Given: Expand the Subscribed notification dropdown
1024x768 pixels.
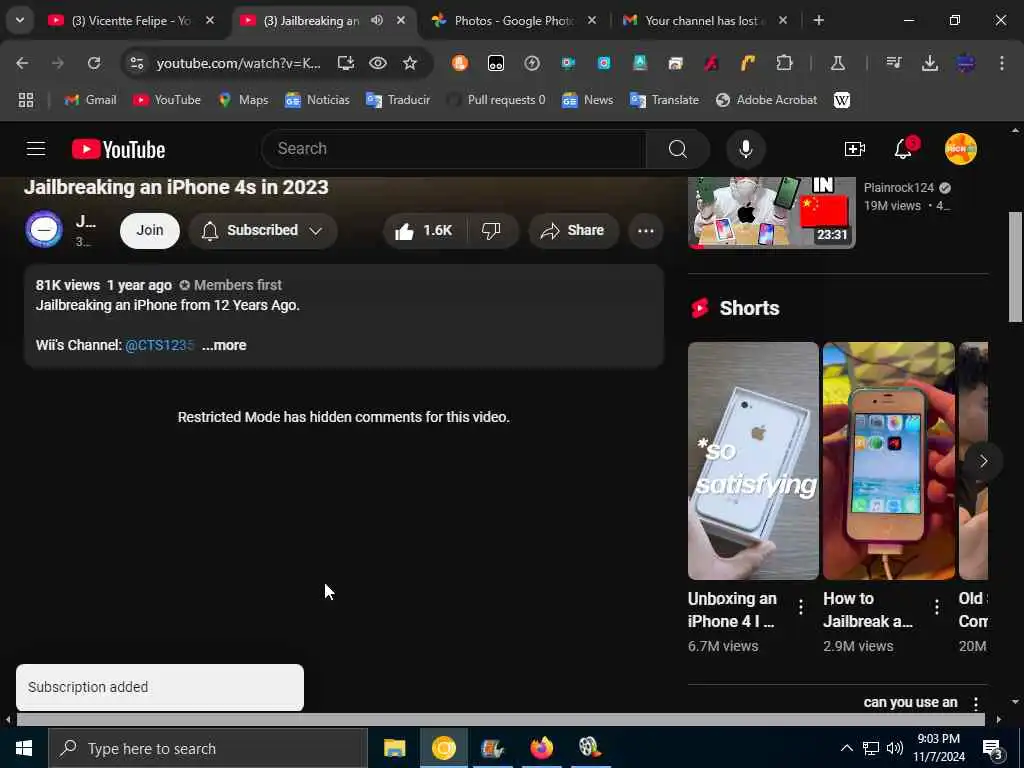Looking at the screenshot, I should tap(263, 231).
